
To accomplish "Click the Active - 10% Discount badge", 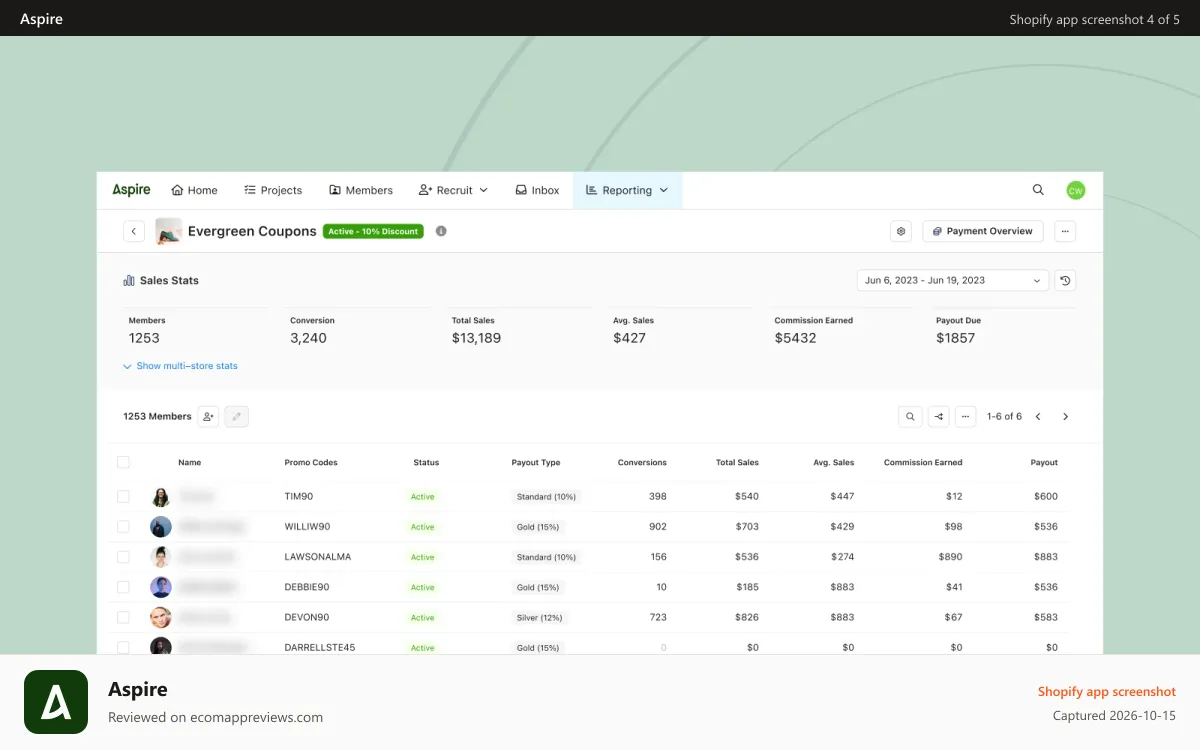I will click(x=373, y=231).
